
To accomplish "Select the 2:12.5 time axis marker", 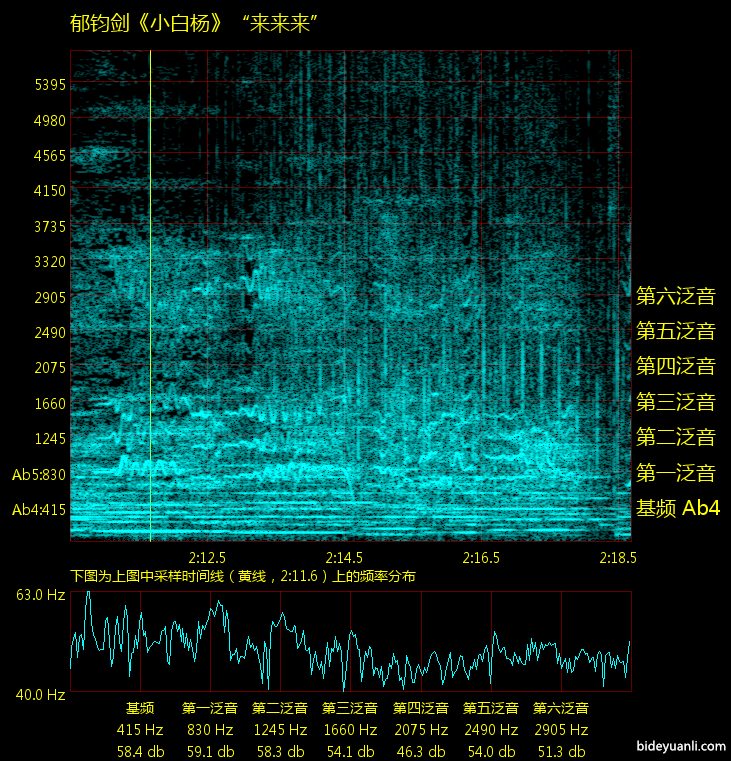I will coord(207,557).
